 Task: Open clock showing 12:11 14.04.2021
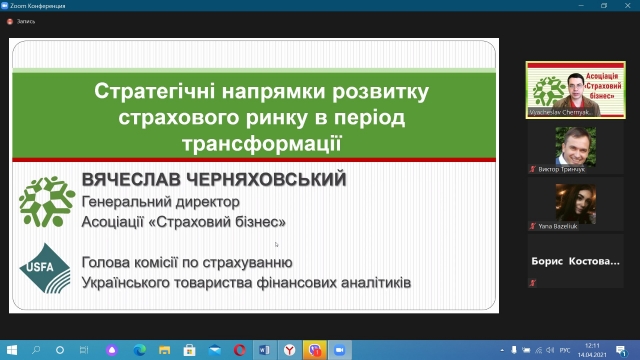pyautogui.click(x=592, y=350)
